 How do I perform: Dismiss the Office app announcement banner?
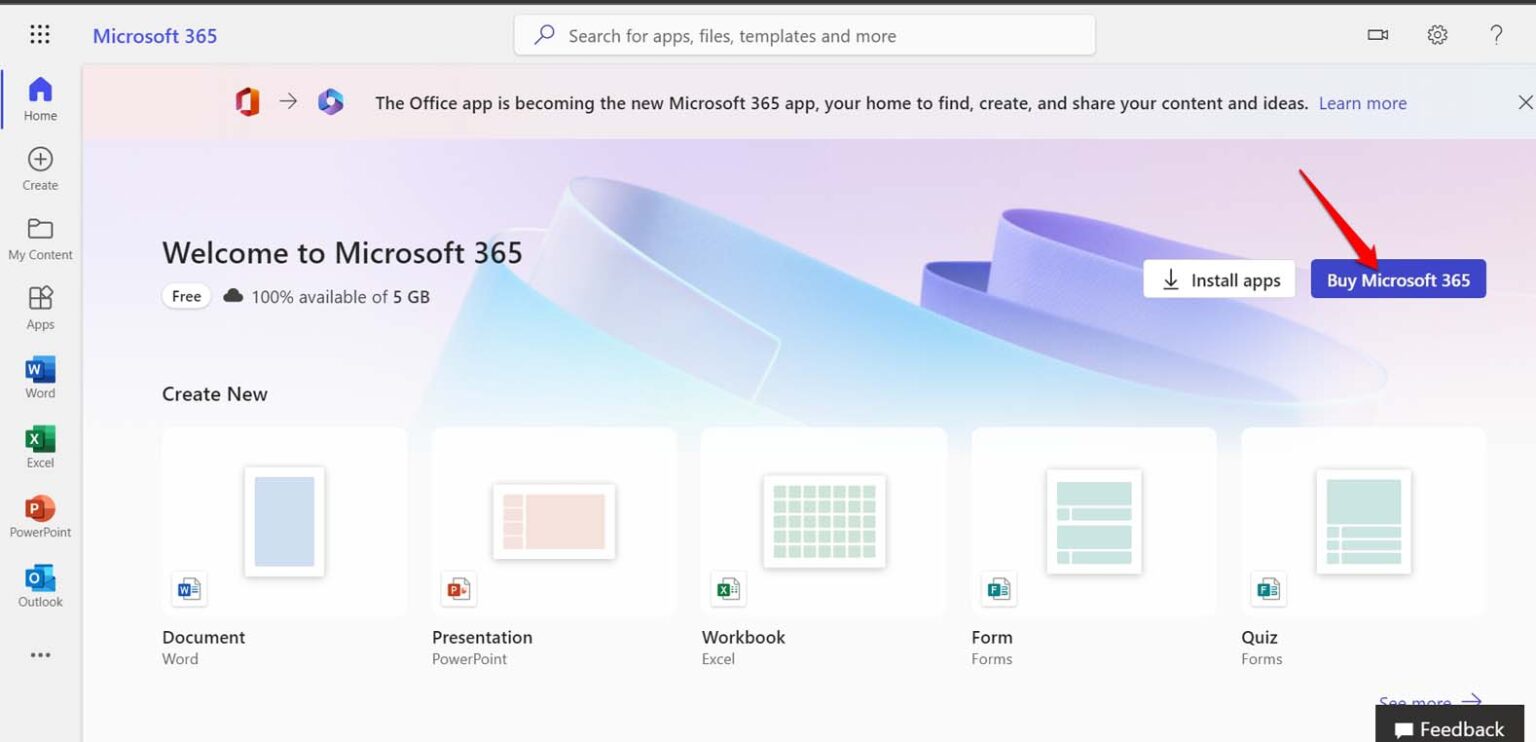[x=1525, y=102]
